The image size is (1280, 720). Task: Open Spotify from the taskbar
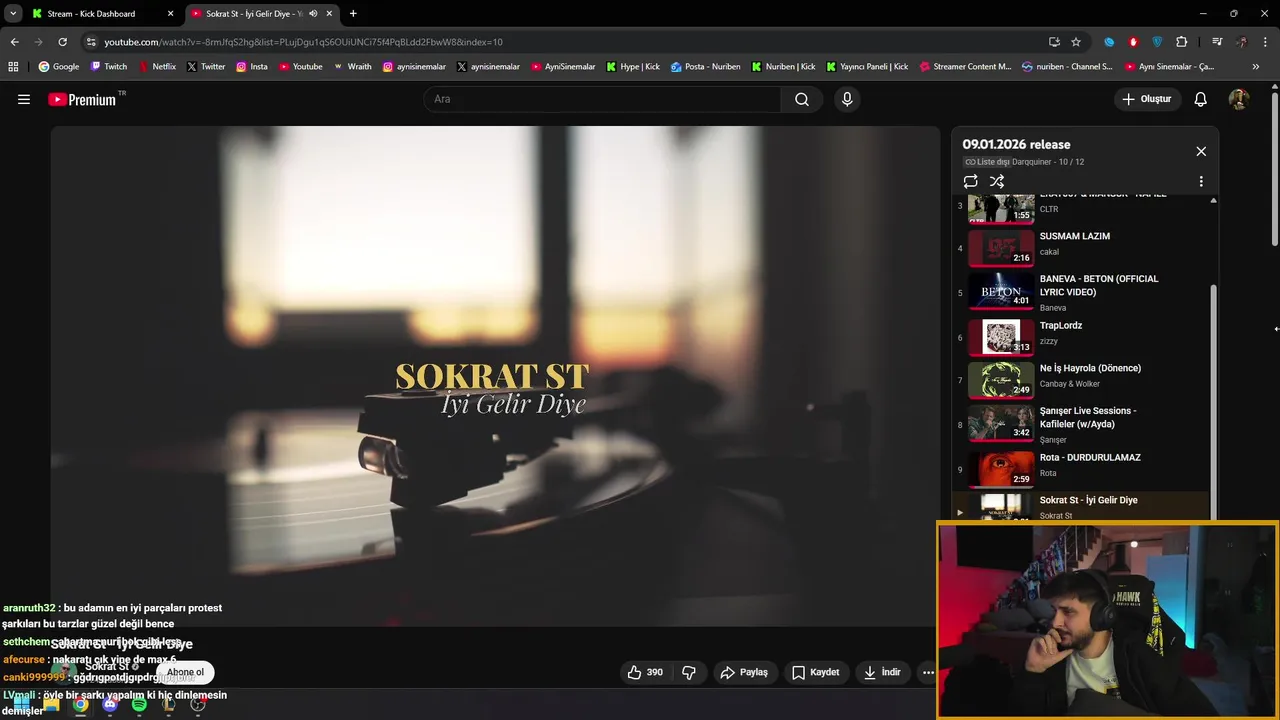139,704
